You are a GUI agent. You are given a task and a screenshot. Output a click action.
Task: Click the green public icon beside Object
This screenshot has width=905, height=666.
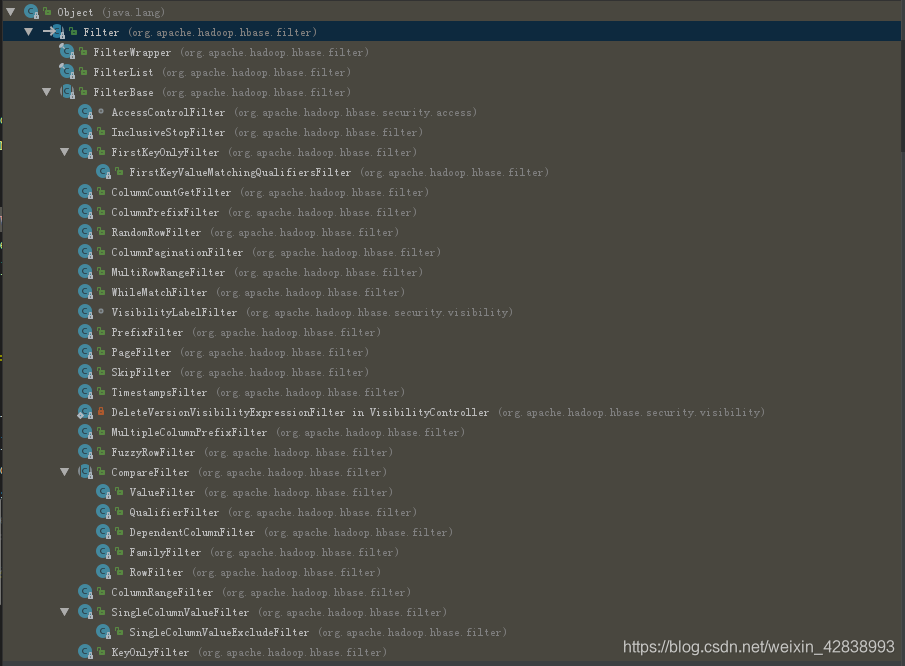click(x=47, y=12)
